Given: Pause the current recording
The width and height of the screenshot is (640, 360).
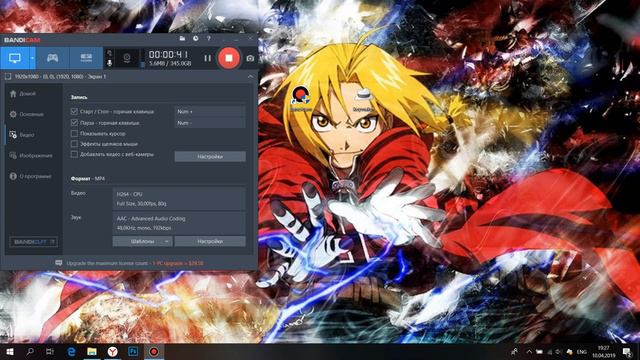Looking at the screenshot, I should [x=208, y=58].
